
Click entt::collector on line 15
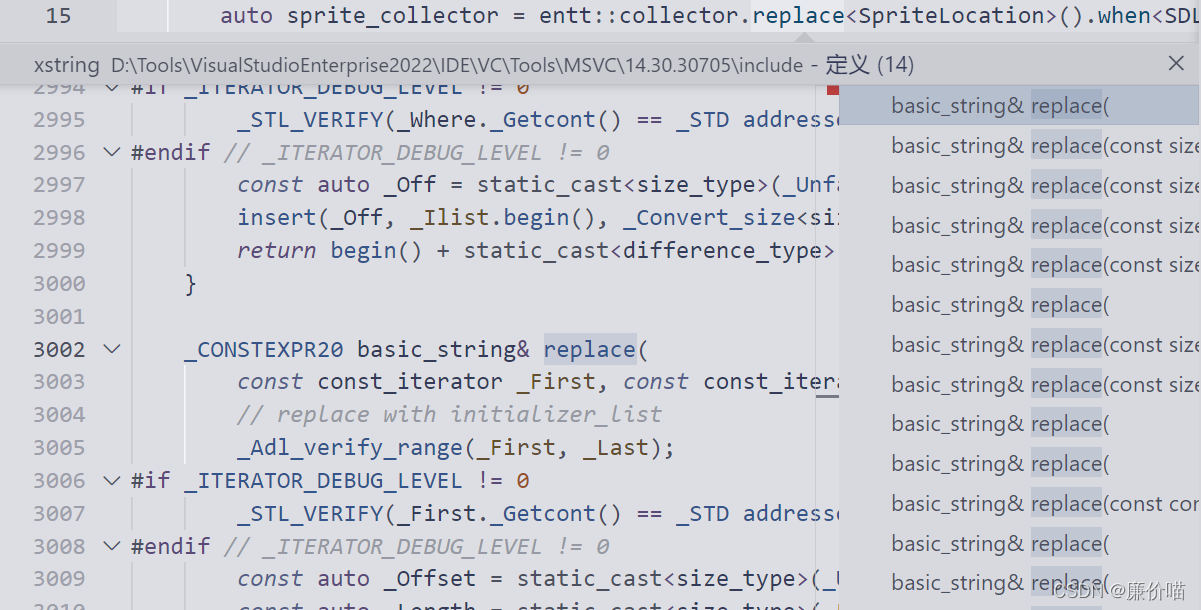[637, 15]
